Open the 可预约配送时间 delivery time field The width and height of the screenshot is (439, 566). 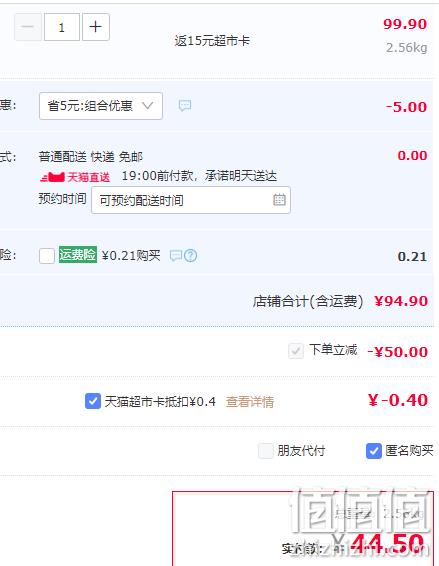pyautogui.click(x=191, y=200)
